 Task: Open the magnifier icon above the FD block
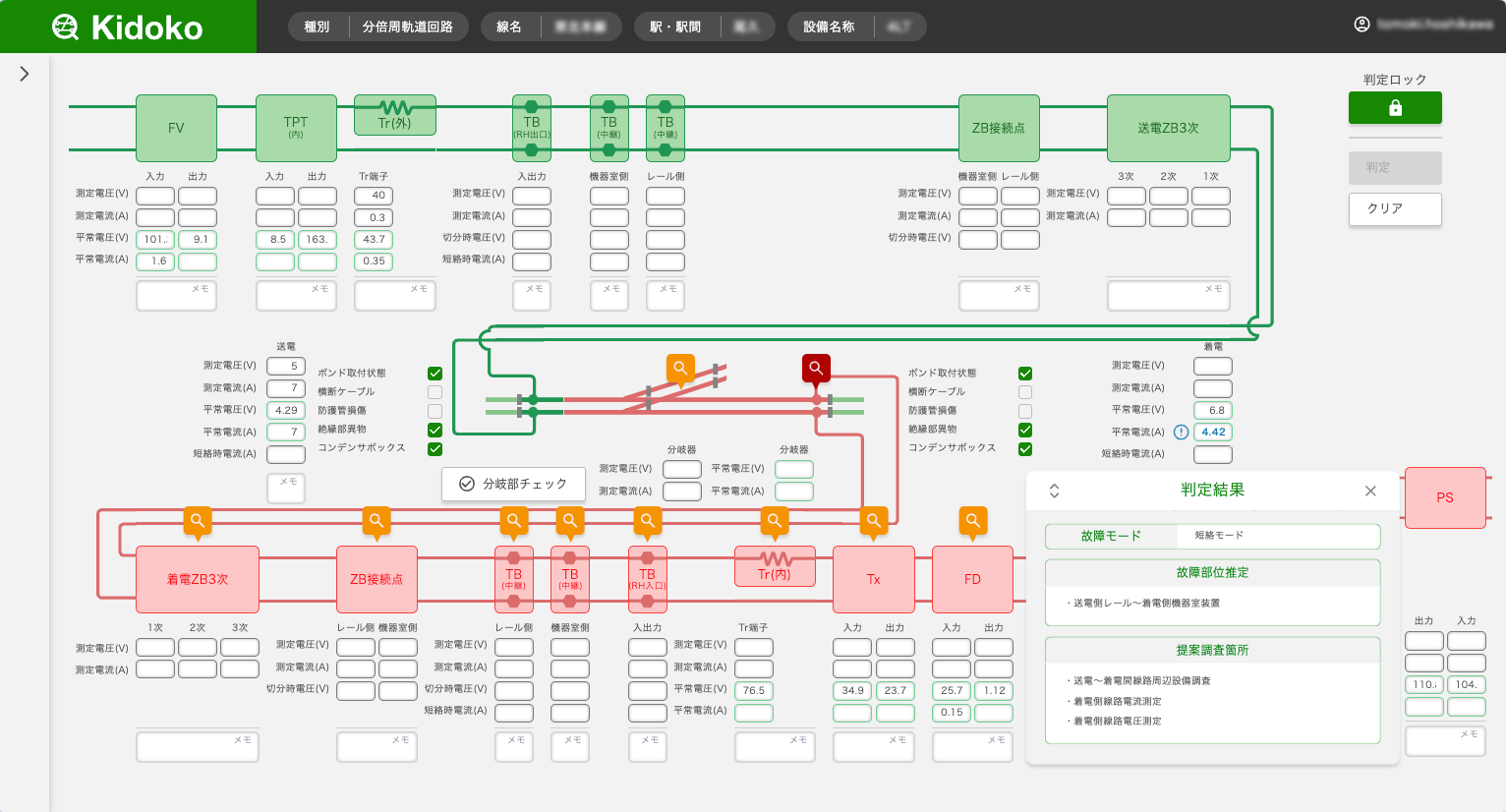pos(973,520)
